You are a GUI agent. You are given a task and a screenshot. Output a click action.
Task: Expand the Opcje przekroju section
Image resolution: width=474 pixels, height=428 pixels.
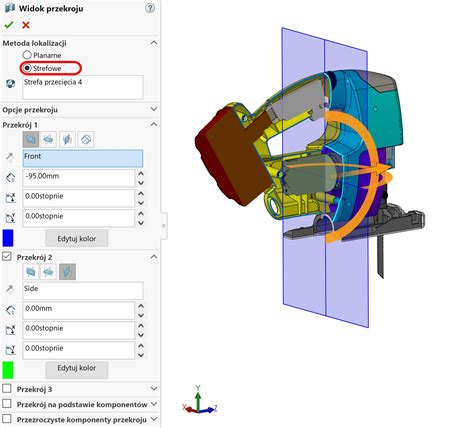[x=154, y=109]
